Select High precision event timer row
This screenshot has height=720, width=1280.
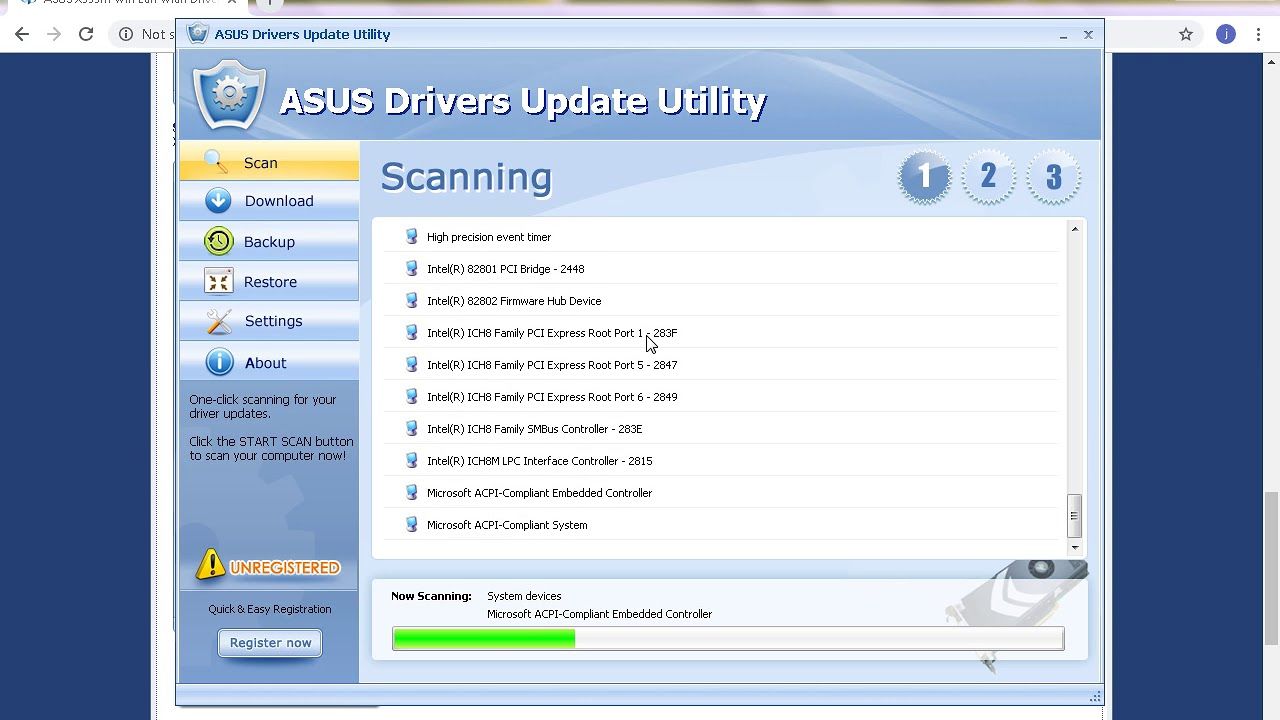[x=720, y=237]
